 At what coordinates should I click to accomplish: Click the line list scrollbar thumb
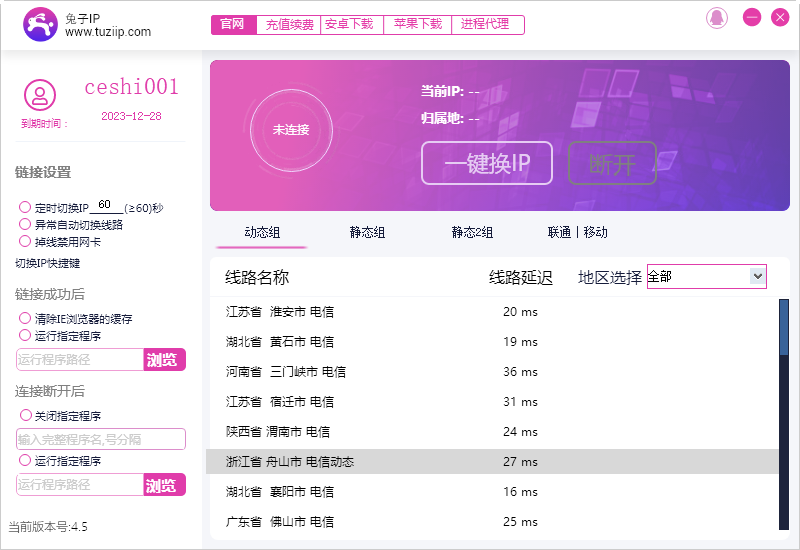[784, 327]
